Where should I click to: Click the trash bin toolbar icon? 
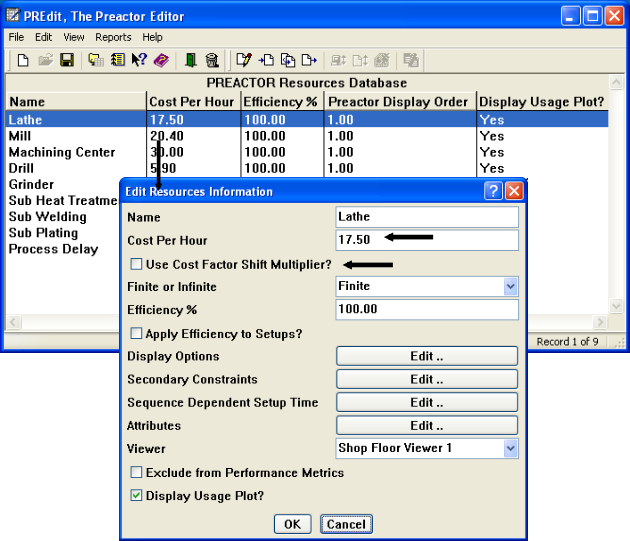pyautogui.click(x=212, y=60)
